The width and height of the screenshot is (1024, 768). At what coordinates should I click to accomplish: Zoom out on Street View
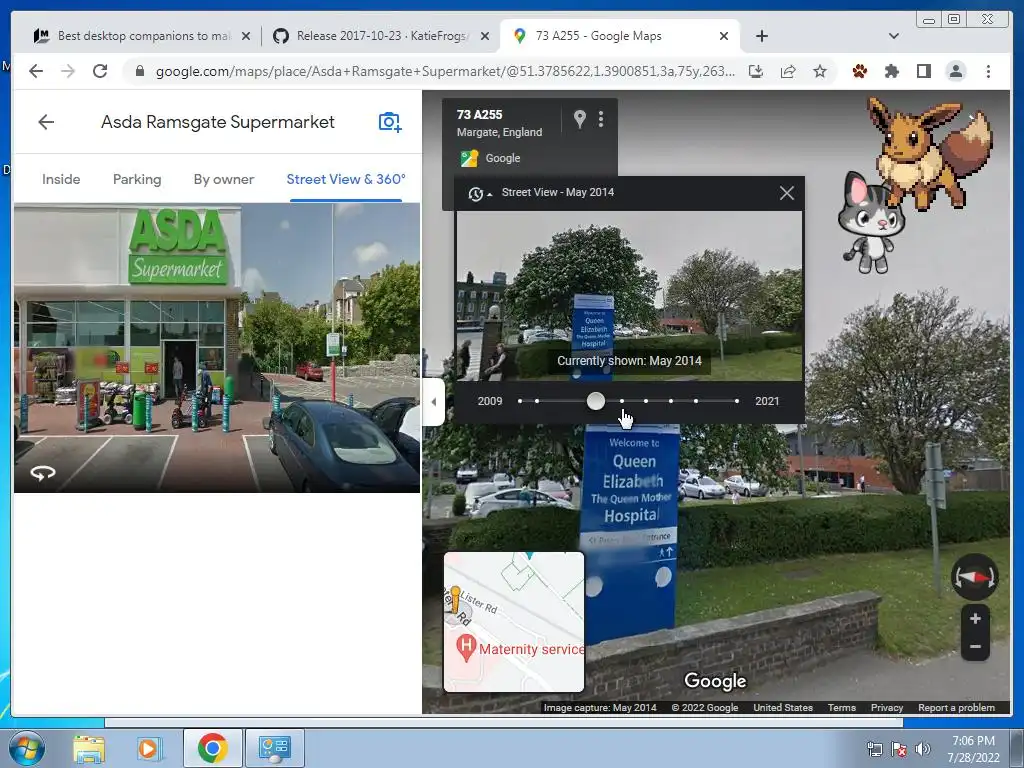pyautogui.click(x=975, y=647)
